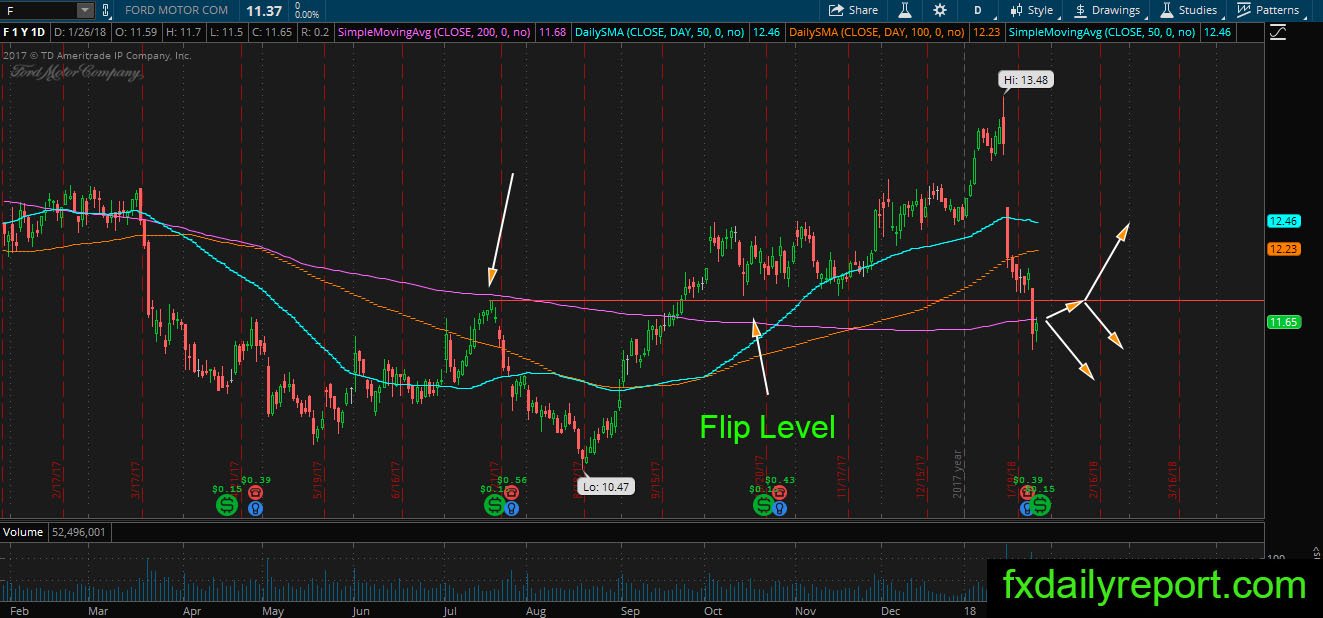Click the red earnings phone icon near $0.39 April
Screen dimensions: 1323x618
click(254, 493)
